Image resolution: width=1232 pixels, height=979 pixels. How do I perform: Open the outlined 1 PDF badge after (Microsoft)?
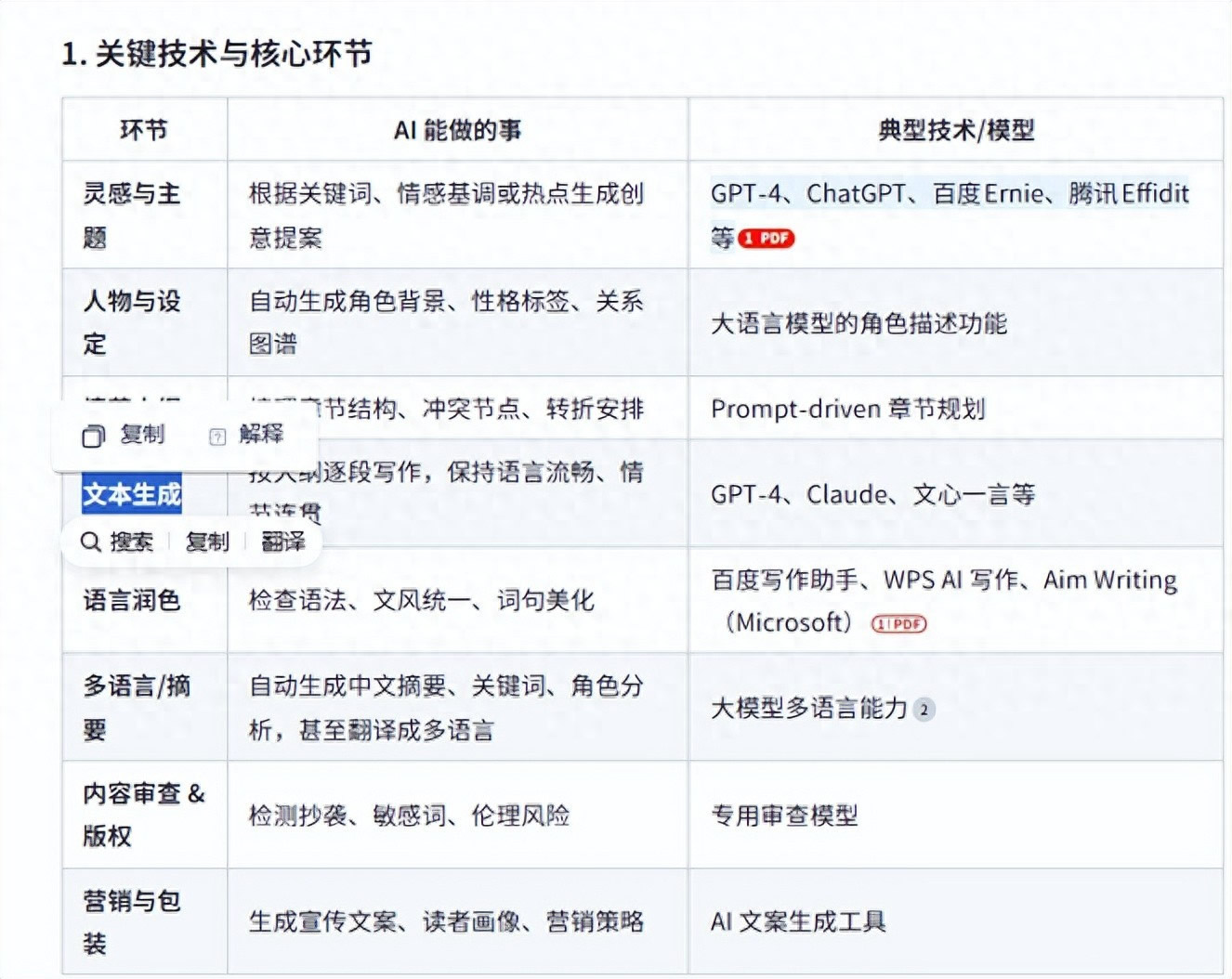pyautogui.click(x=898, y=623)
